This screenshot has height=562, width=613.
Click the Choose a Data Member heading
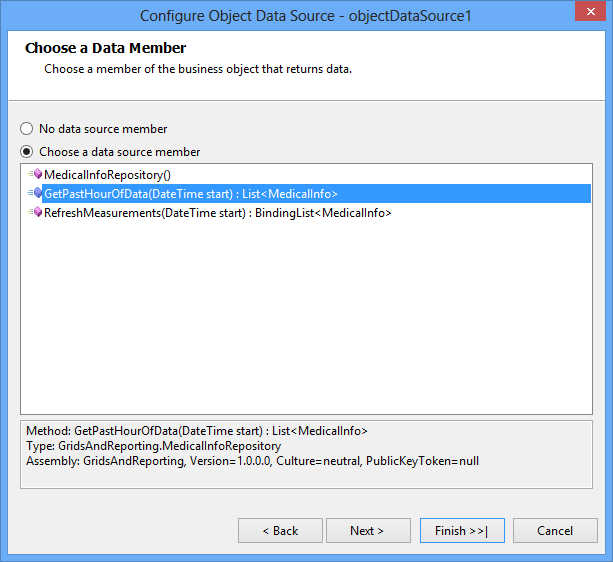(106, 48)
